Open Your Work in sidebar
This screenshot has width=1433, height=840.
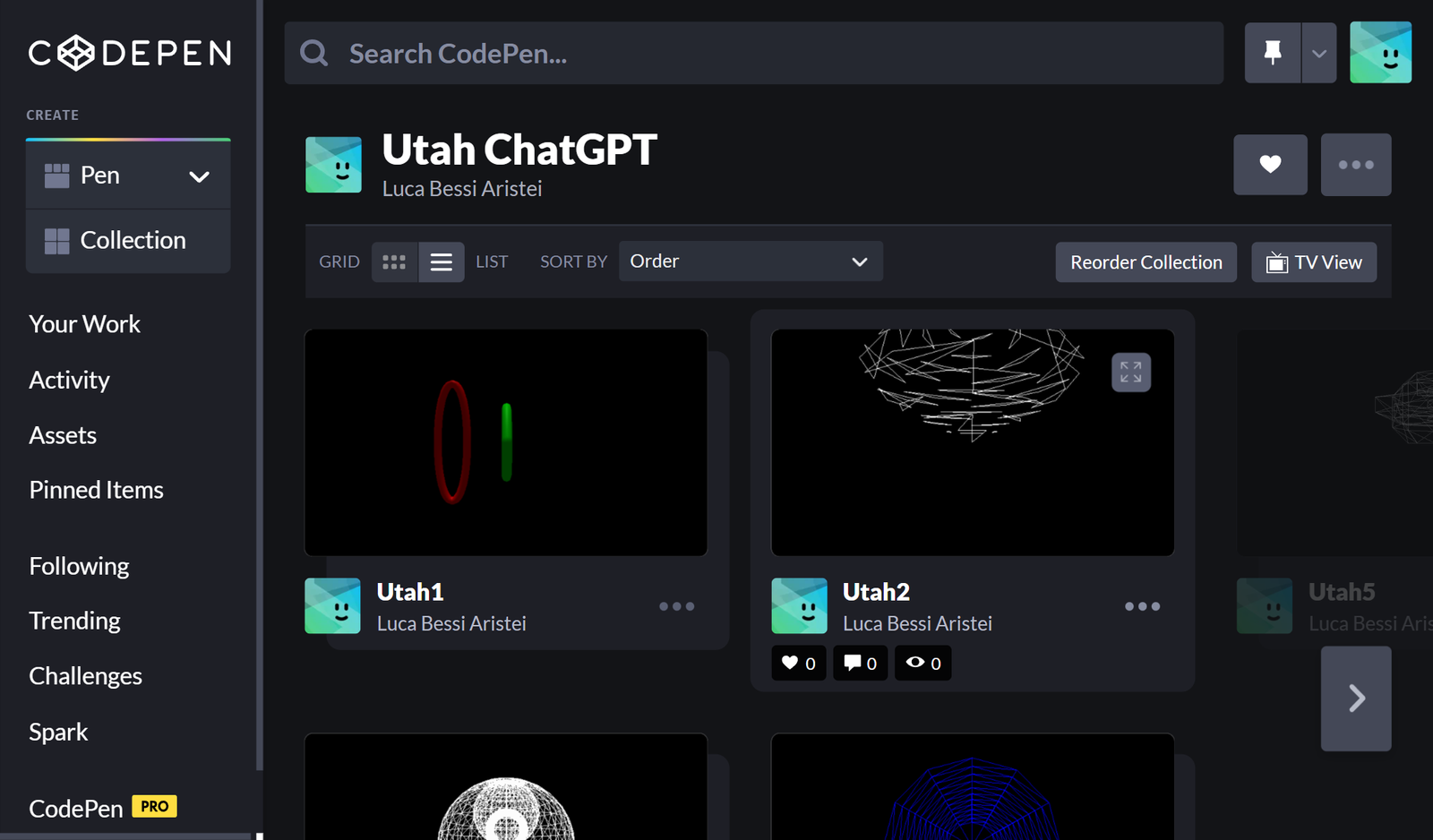tap(84, 324)
